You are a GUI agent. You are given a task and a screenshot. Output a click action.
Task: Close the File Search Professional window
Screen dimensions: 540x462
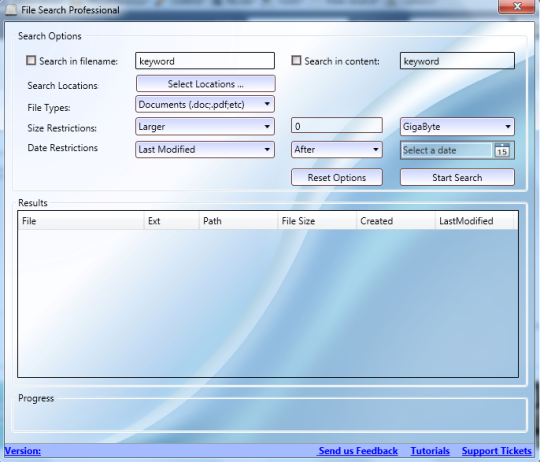(x=517, y=7)
